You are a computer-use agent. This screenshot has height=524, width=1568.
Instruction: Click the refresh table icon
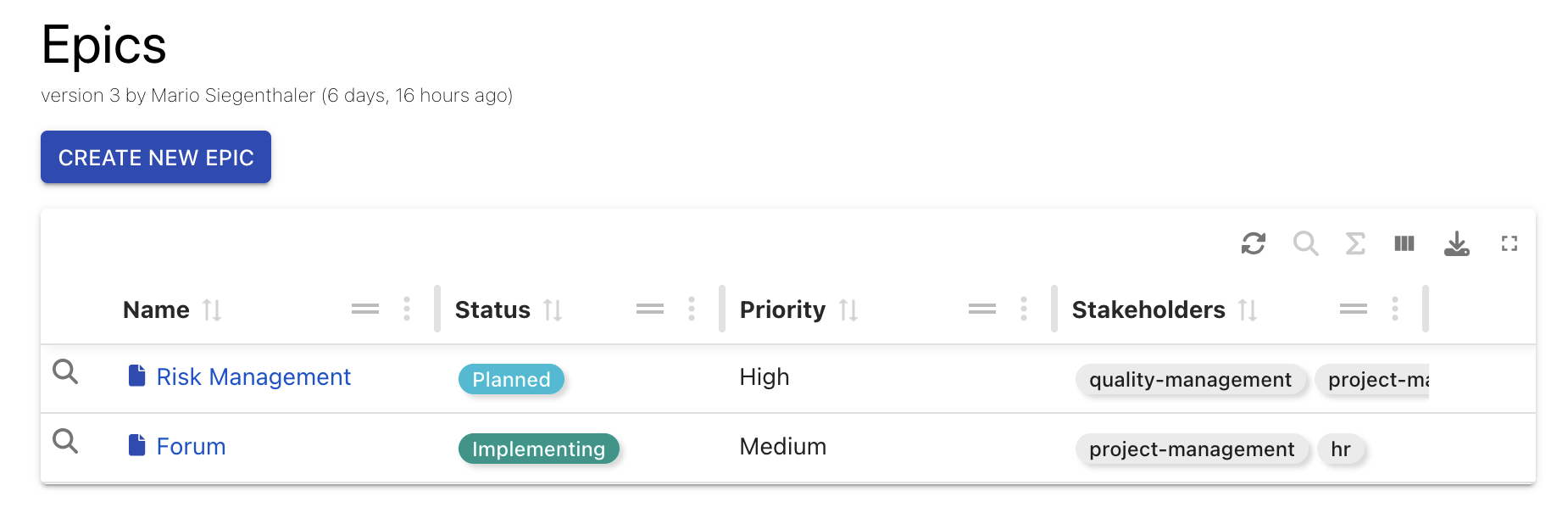1253,244
